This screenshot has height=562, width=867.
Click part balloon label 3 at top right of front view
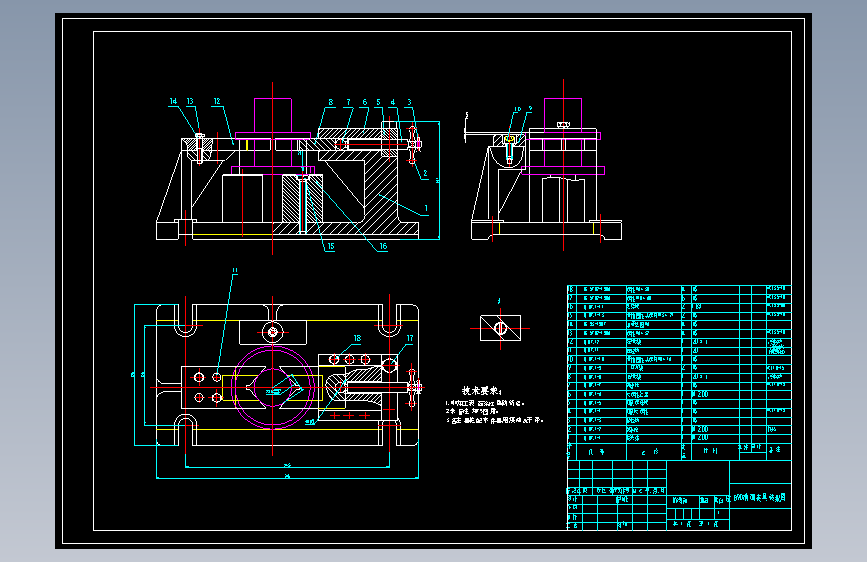(409, 102)
